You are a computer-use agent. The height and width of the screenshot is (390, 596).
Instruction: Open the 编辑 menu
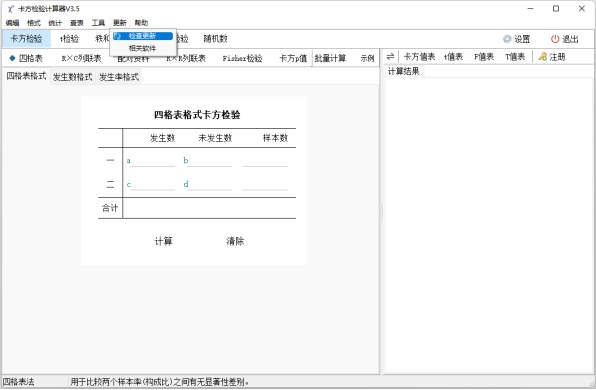click(x=12, y=23)
